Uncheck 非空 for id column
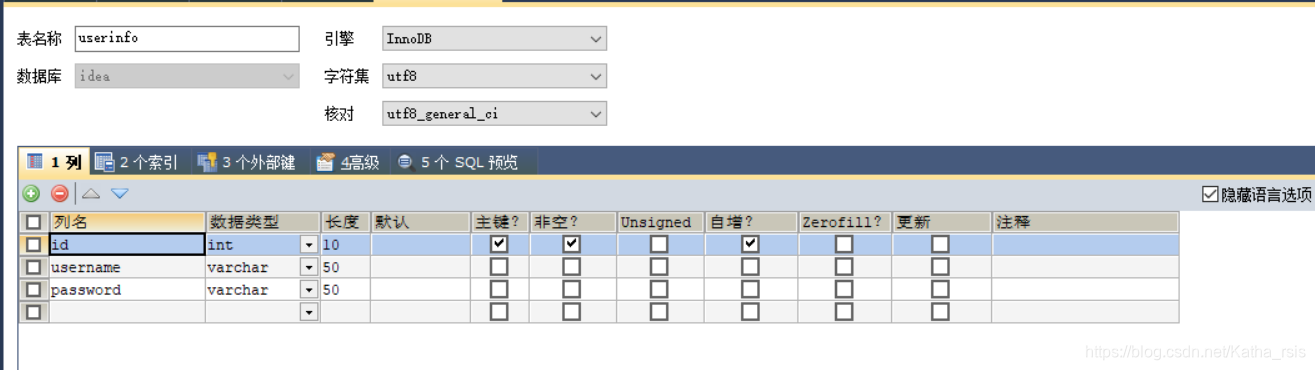Screen dimensions: 1315x370 pyautogui.click(x=571, y=244)
